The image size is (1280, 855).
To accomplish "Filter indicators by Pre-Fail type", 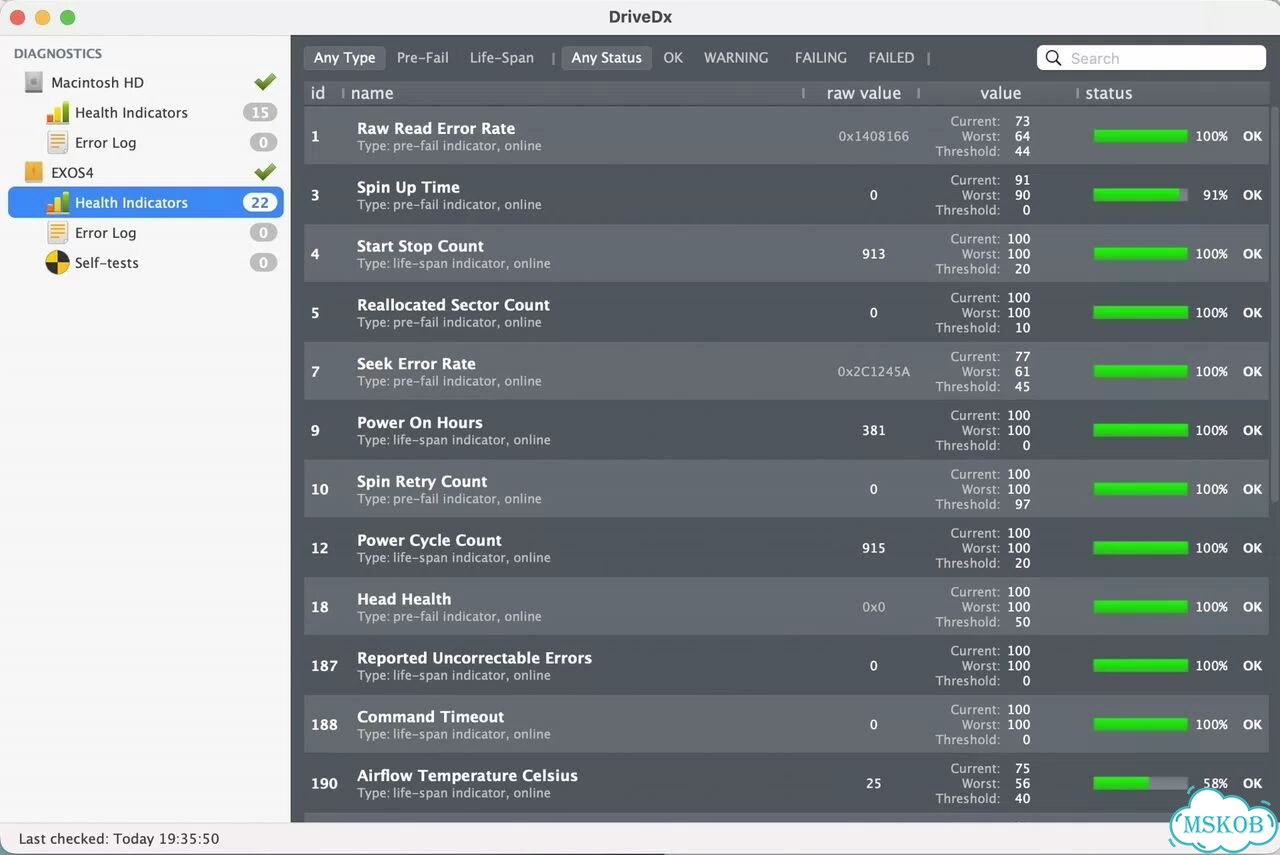I will tap(423, 58).
